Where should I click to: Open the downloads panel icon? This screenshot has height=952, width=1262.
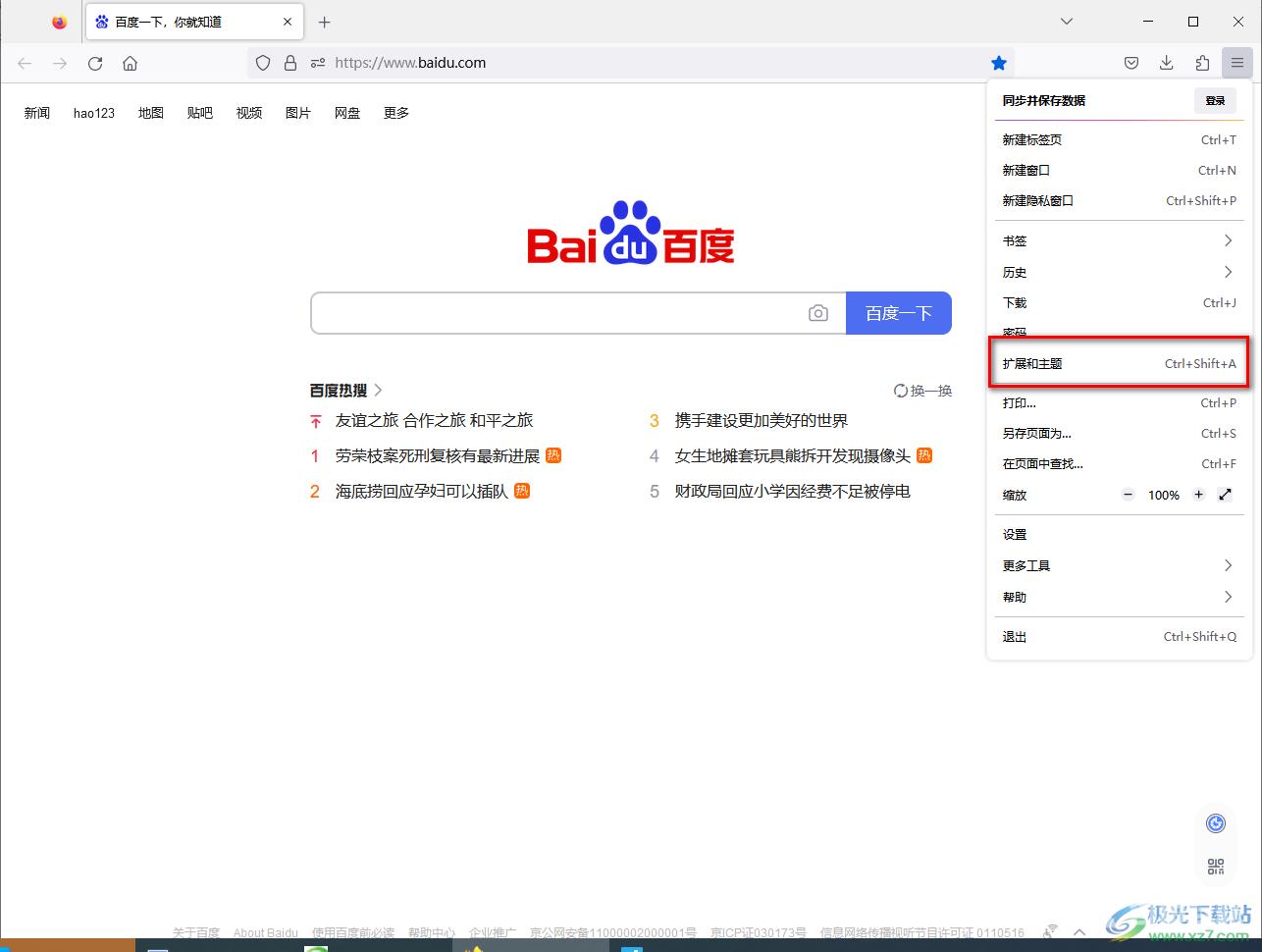click(x=1167, y=63)
